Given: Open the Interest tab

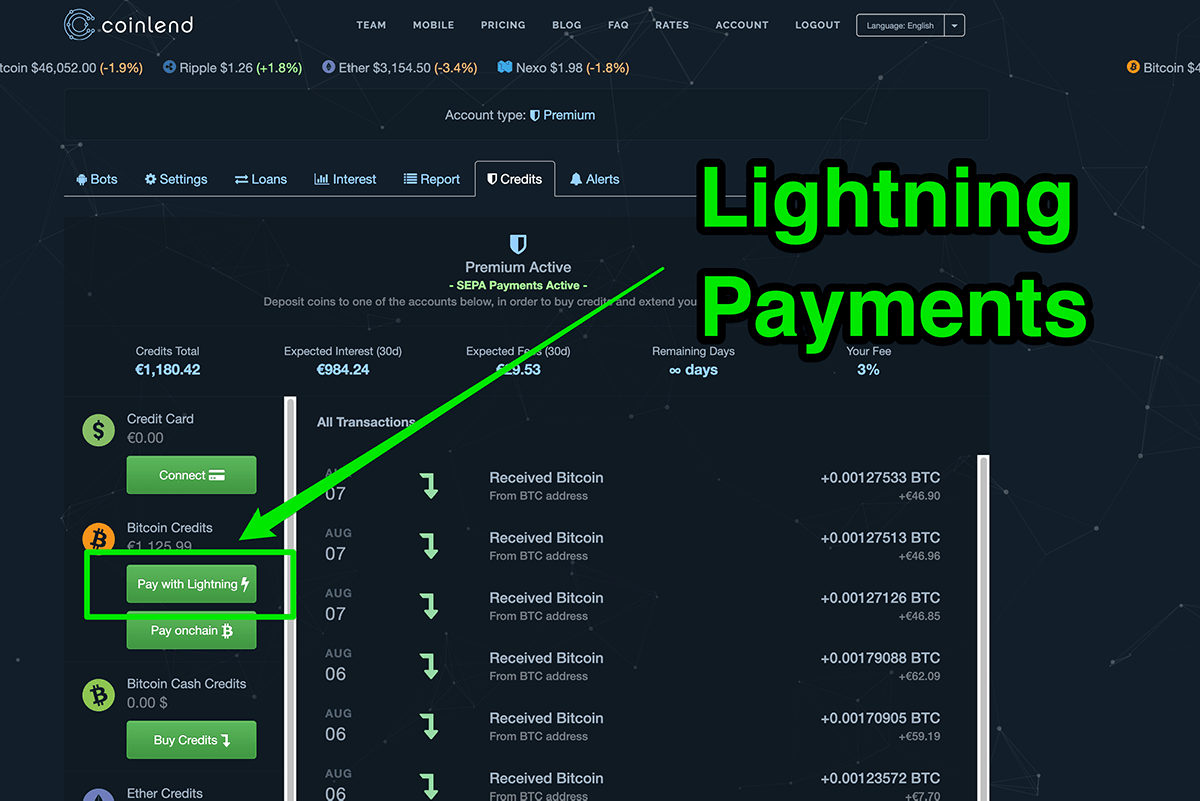Looking at the screenshot, I should click(x=345, y=179).
